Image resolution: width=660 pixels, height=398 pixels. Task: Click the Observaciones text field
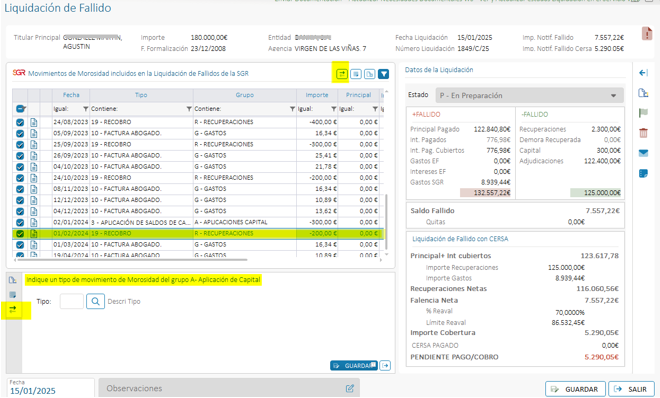[x=229, y=388]
